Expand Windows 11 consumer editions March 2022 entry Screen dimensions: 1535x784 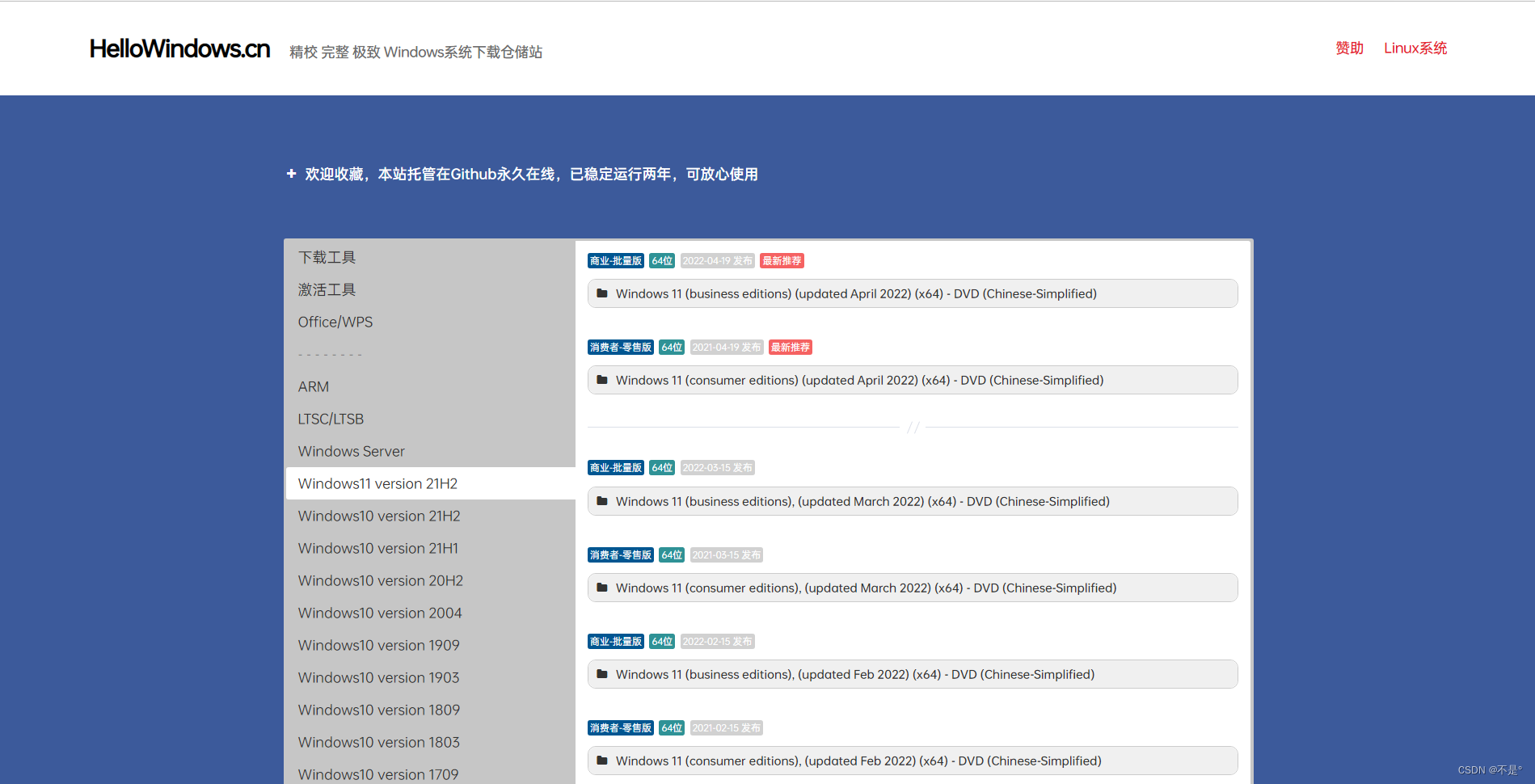(x=913, y=588)
